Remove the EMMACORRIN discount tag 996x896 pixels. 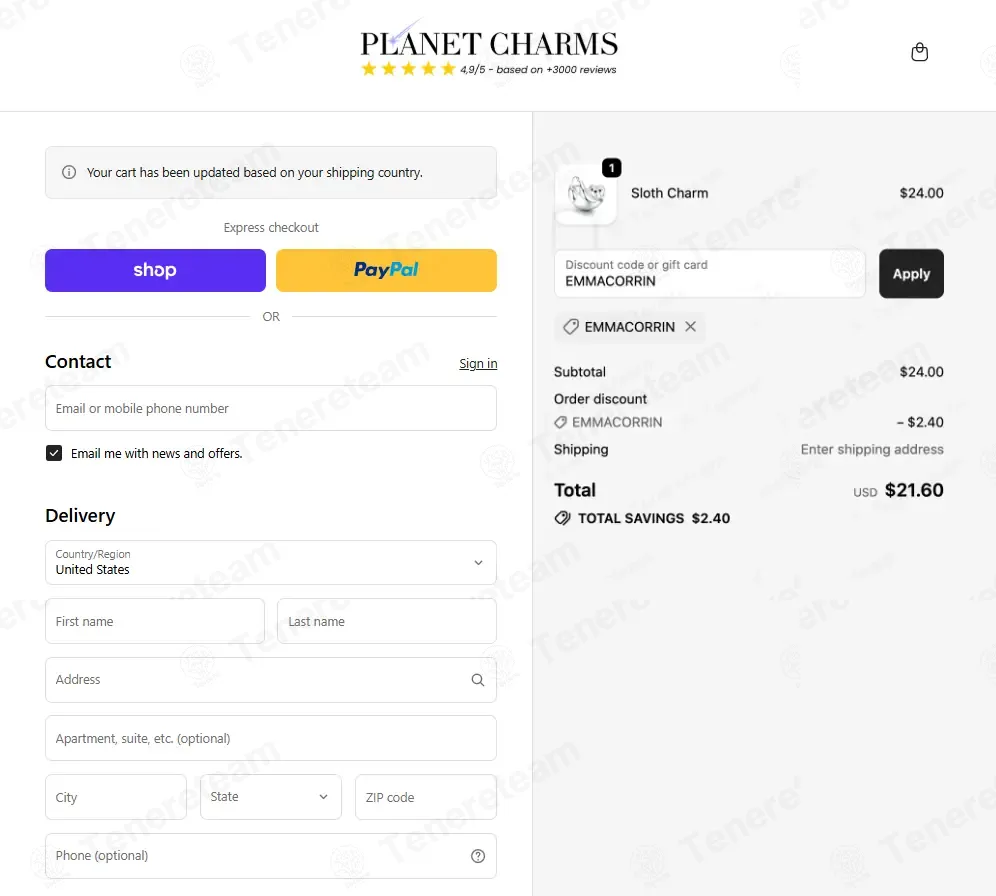[x=690, y=326]
